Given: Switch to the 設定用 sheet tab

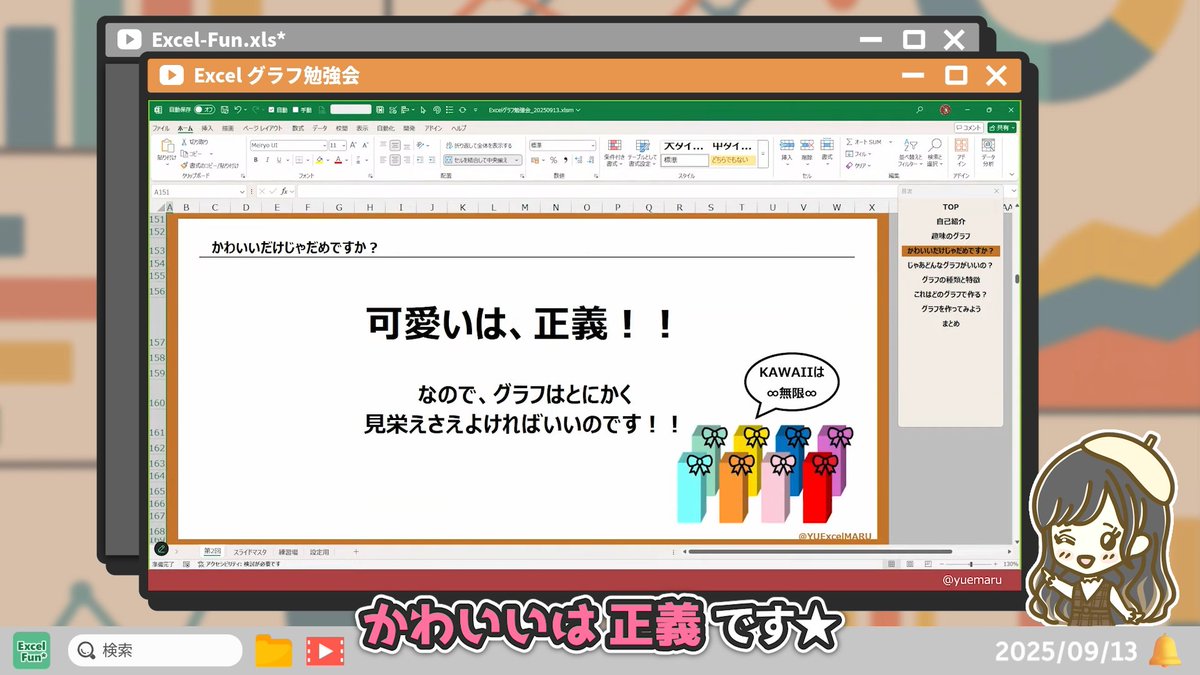Looking at the screenshot, I should click(319, 551).
